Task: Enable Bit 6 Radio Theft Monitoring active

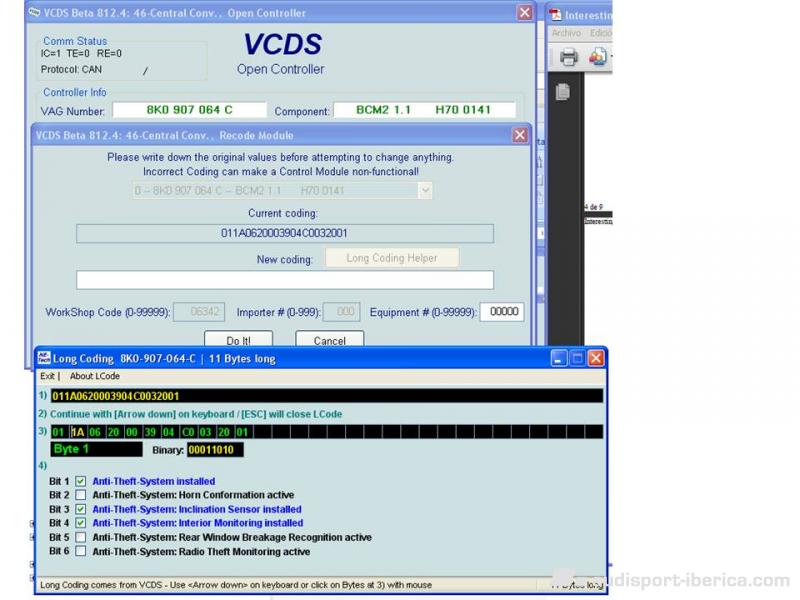Action: pos(81,551)
